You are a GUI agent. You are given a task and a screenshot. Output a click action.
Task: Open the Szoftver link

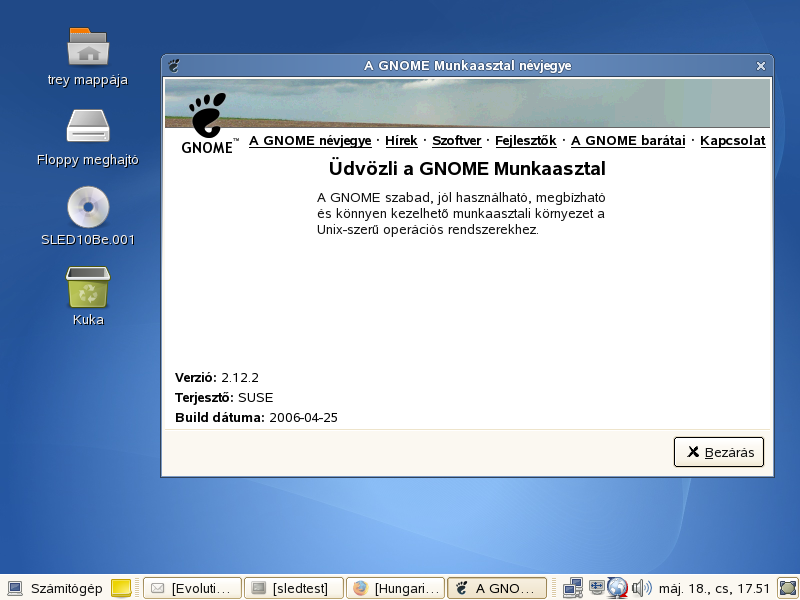(x=457, y=141)
